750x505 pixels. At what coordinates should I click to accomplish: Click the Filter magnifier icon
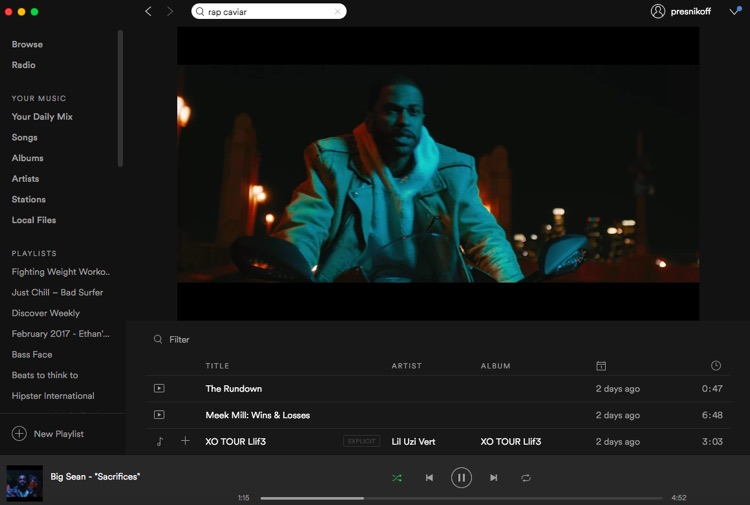pyautogui.click(x=158, y=339)
